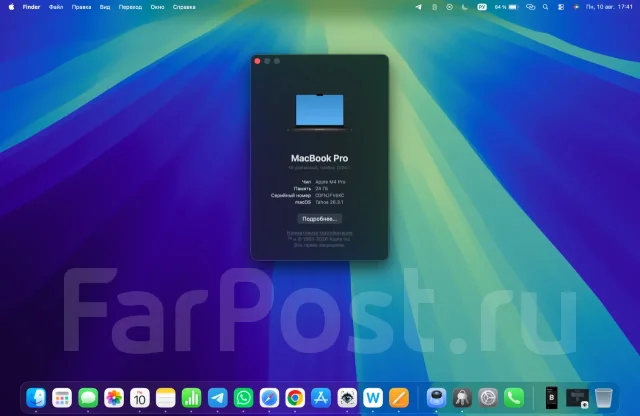
Task: Select the serial number value
Action: (x=330, y=196)
